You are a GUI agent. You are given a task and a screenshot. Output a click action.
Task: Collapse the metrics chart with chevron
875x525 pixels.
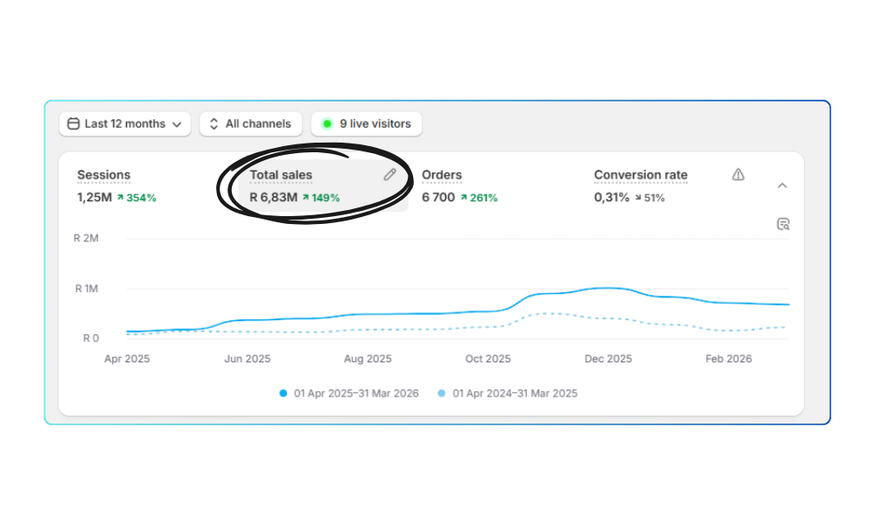pos(782,186)
